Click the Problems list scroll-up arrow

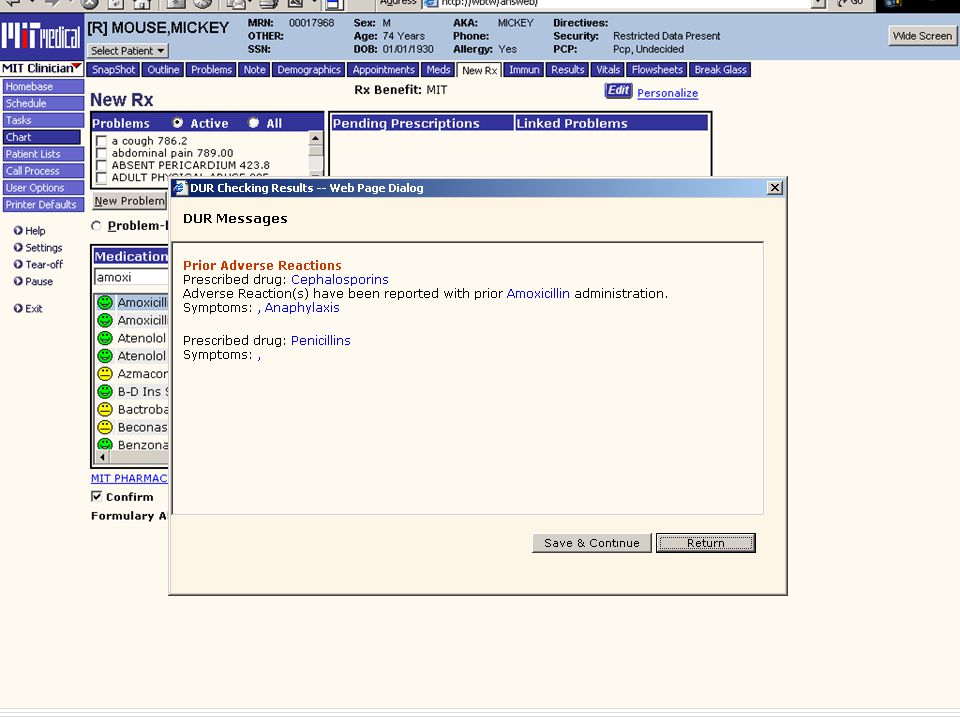point(315,138)
